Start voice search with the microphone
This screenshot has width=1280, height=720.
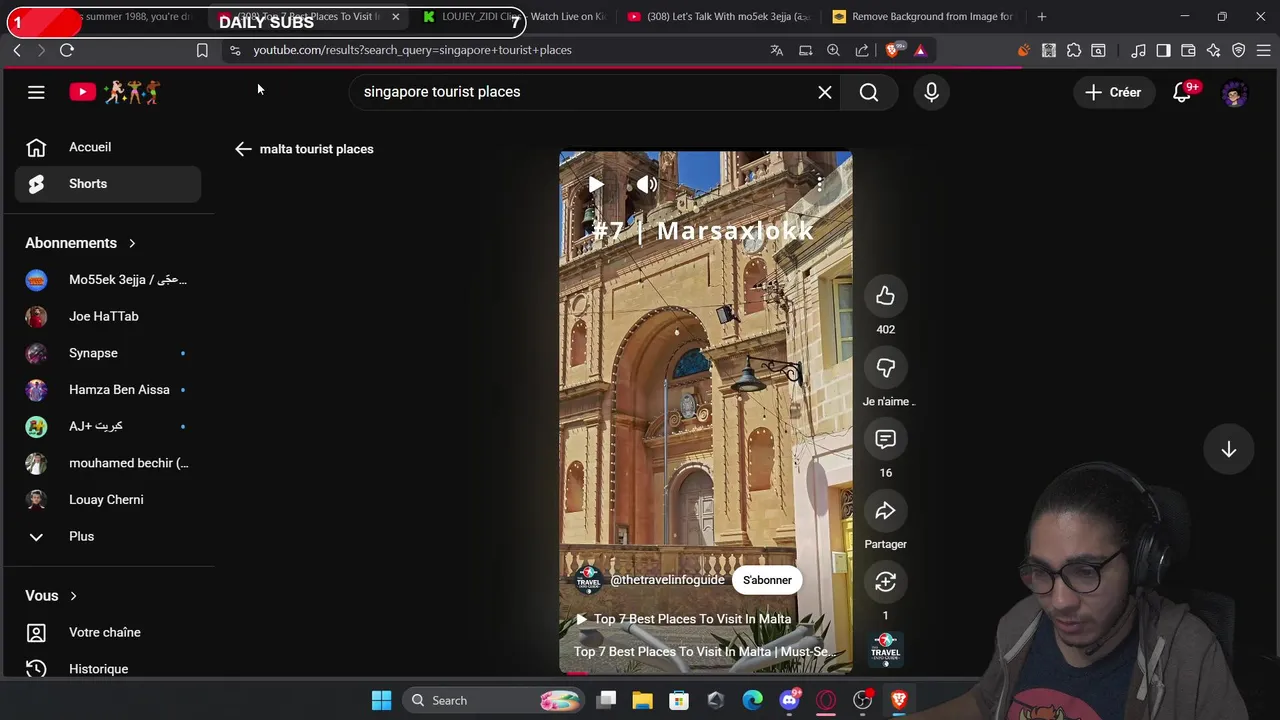pos(931,92)
